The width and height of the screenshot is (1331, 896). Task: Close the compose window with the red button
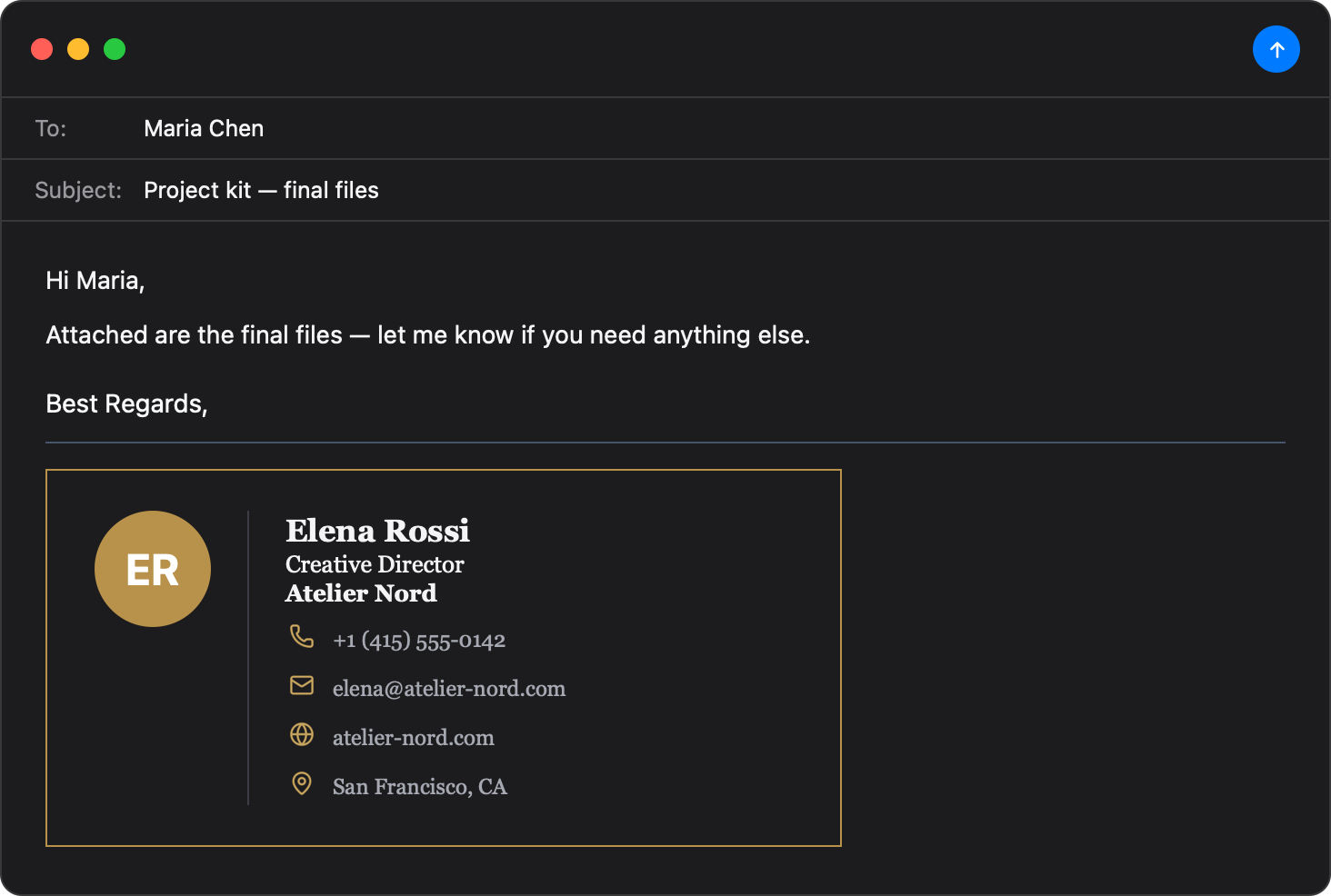(42, 49)
